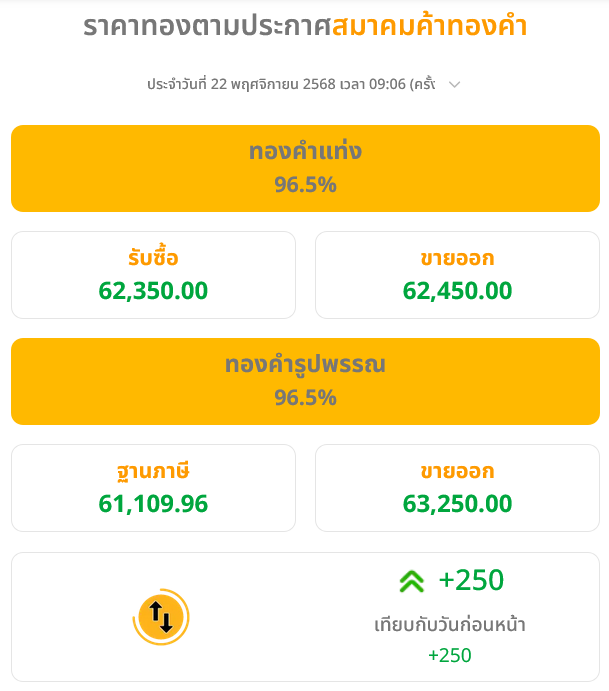This screenshot has height=691, width=609.
Task: Click the small +250 below comparison text
Action: (x=450, y=656)
